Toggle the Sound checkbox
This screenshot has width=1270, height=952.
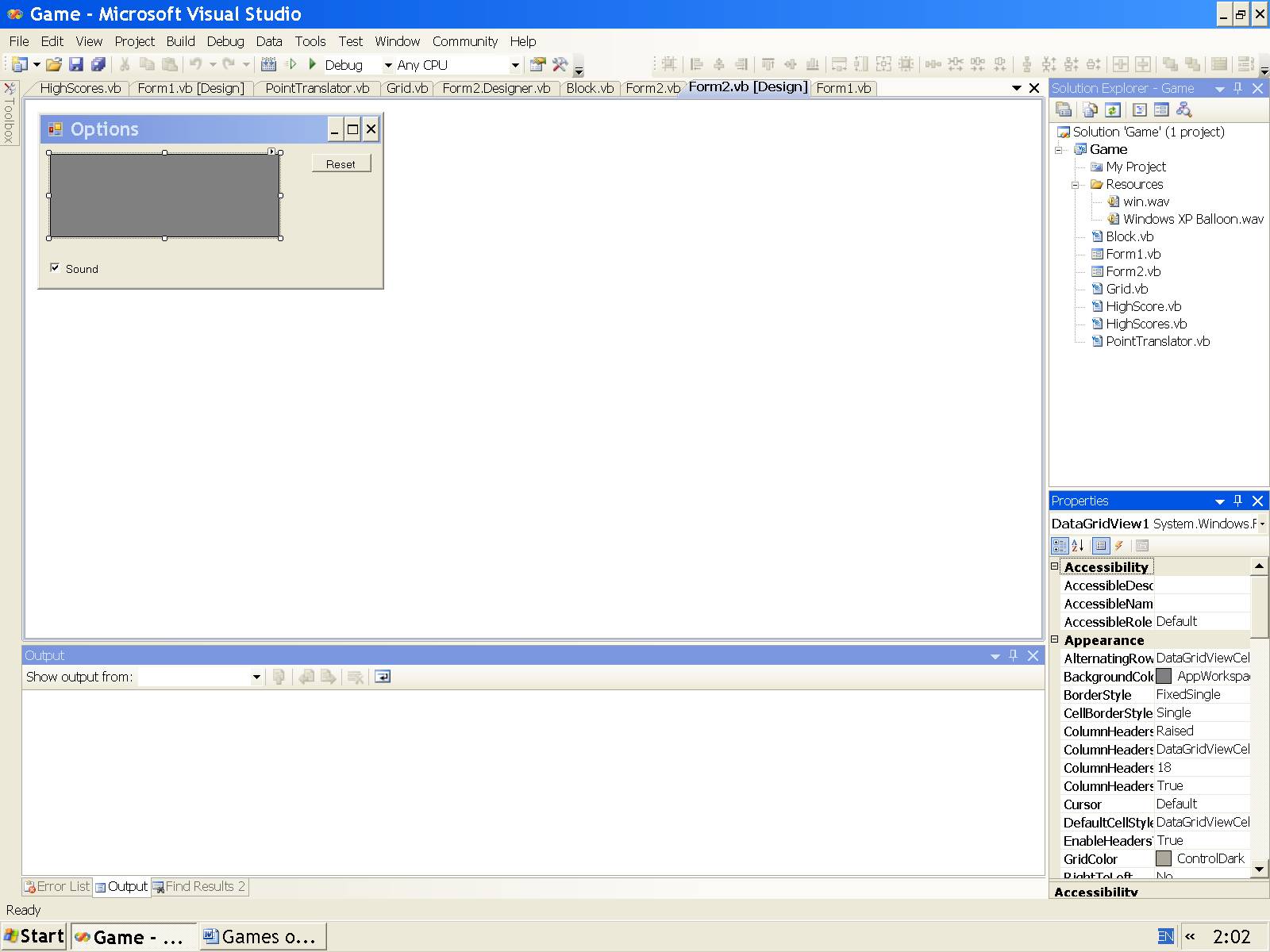click(55, 268)
